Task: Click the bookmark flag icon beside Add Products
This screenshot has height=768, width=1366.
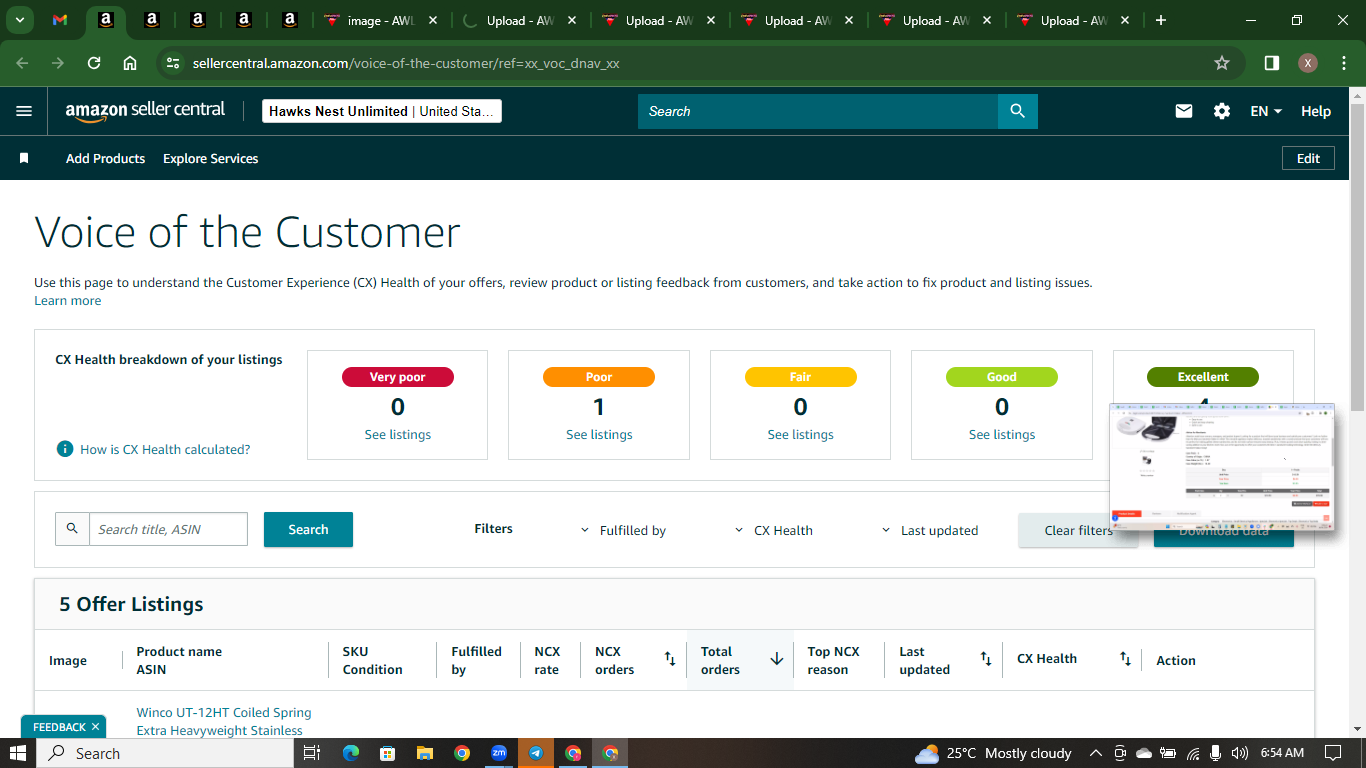Action: coord(24,158)
